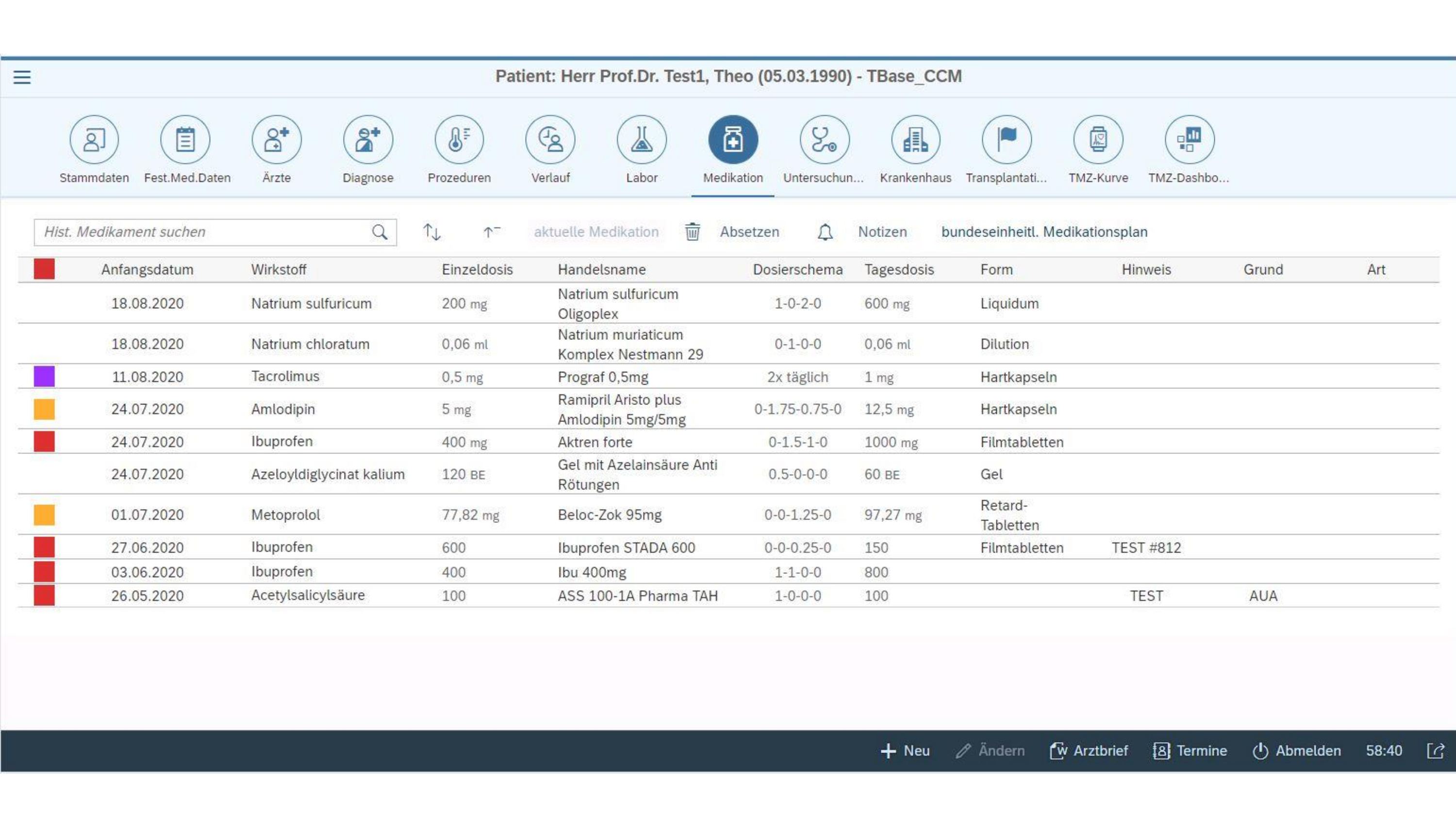
Task: Open the TMZ-Kurve smartwatch icon
Action: [1098, 140]
